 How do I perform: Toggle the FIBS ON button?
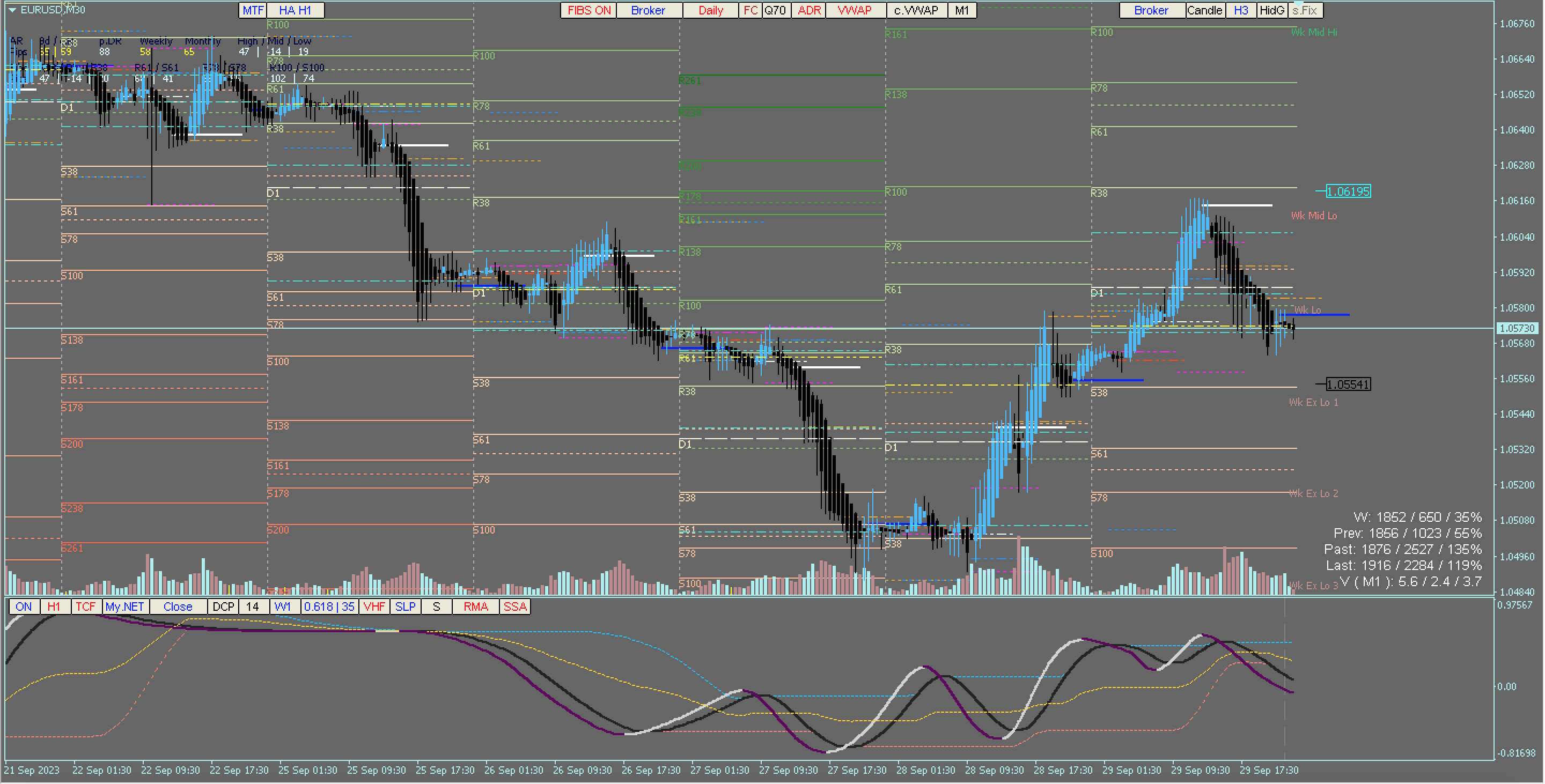(x=588, y=10)
